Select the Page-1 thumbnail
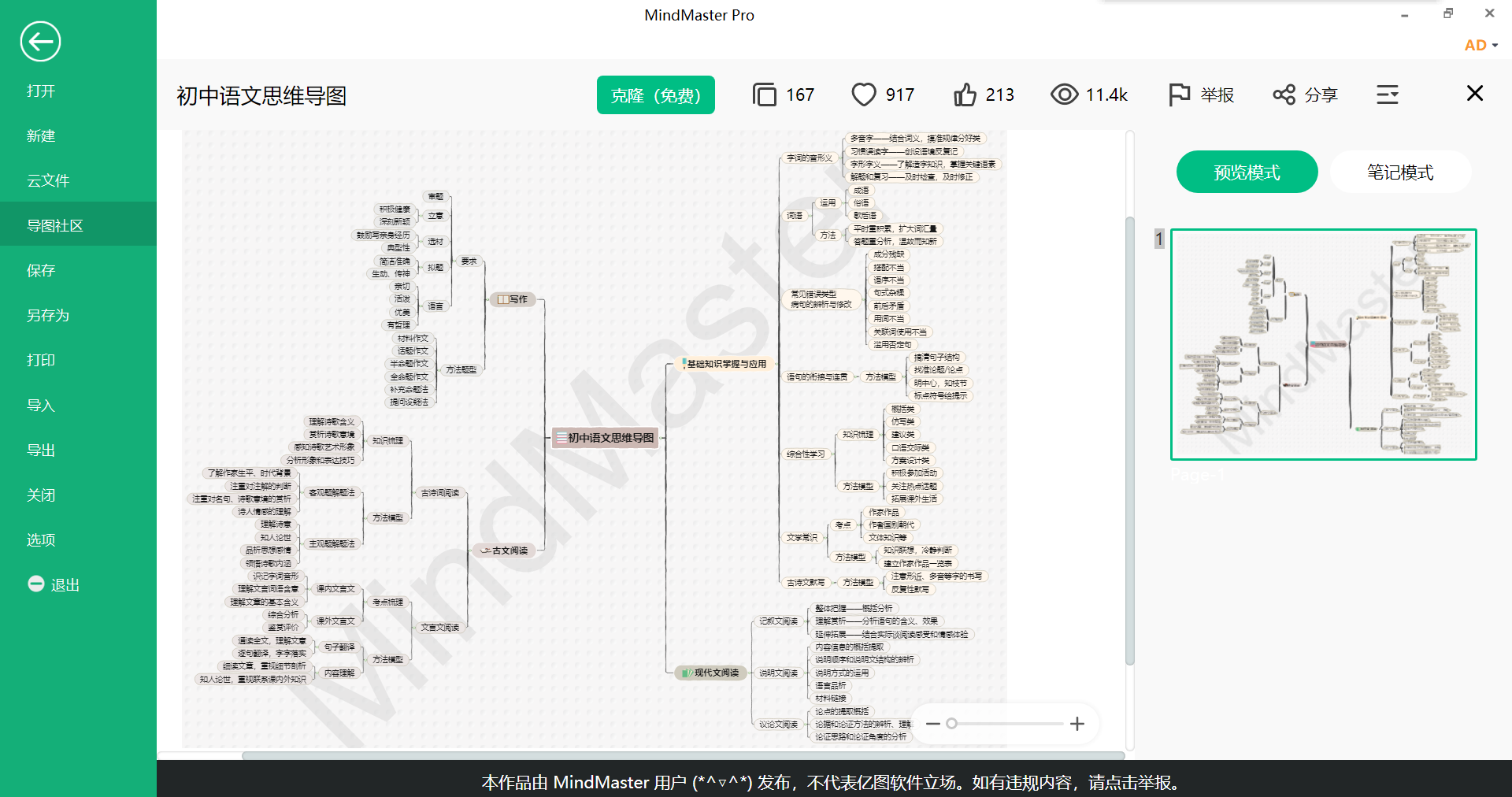1512x797 pixels. click(x=1324, y=345)
